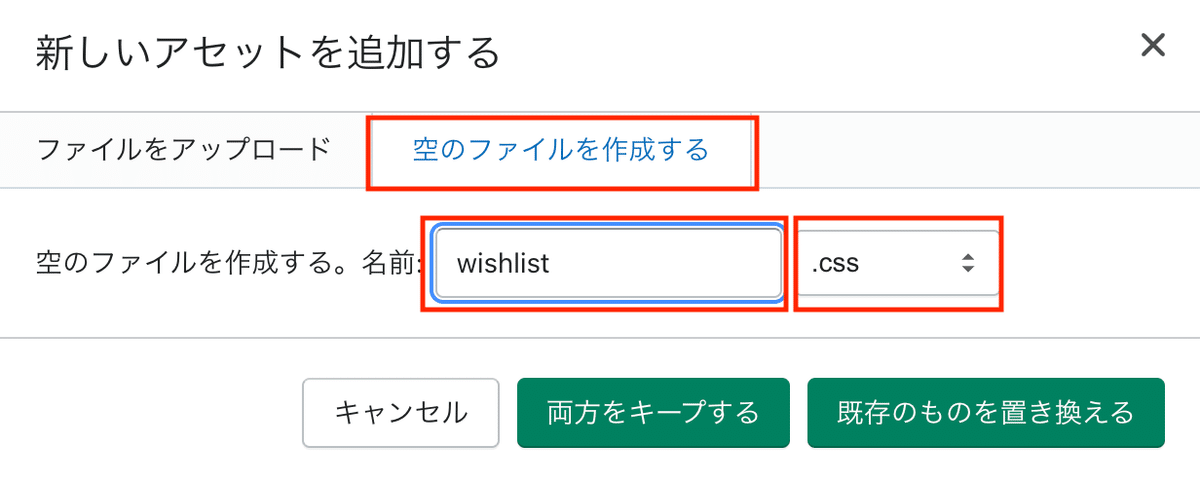
Task: Click the up-down arrows on extension selector
Action: tap(967, 264)
